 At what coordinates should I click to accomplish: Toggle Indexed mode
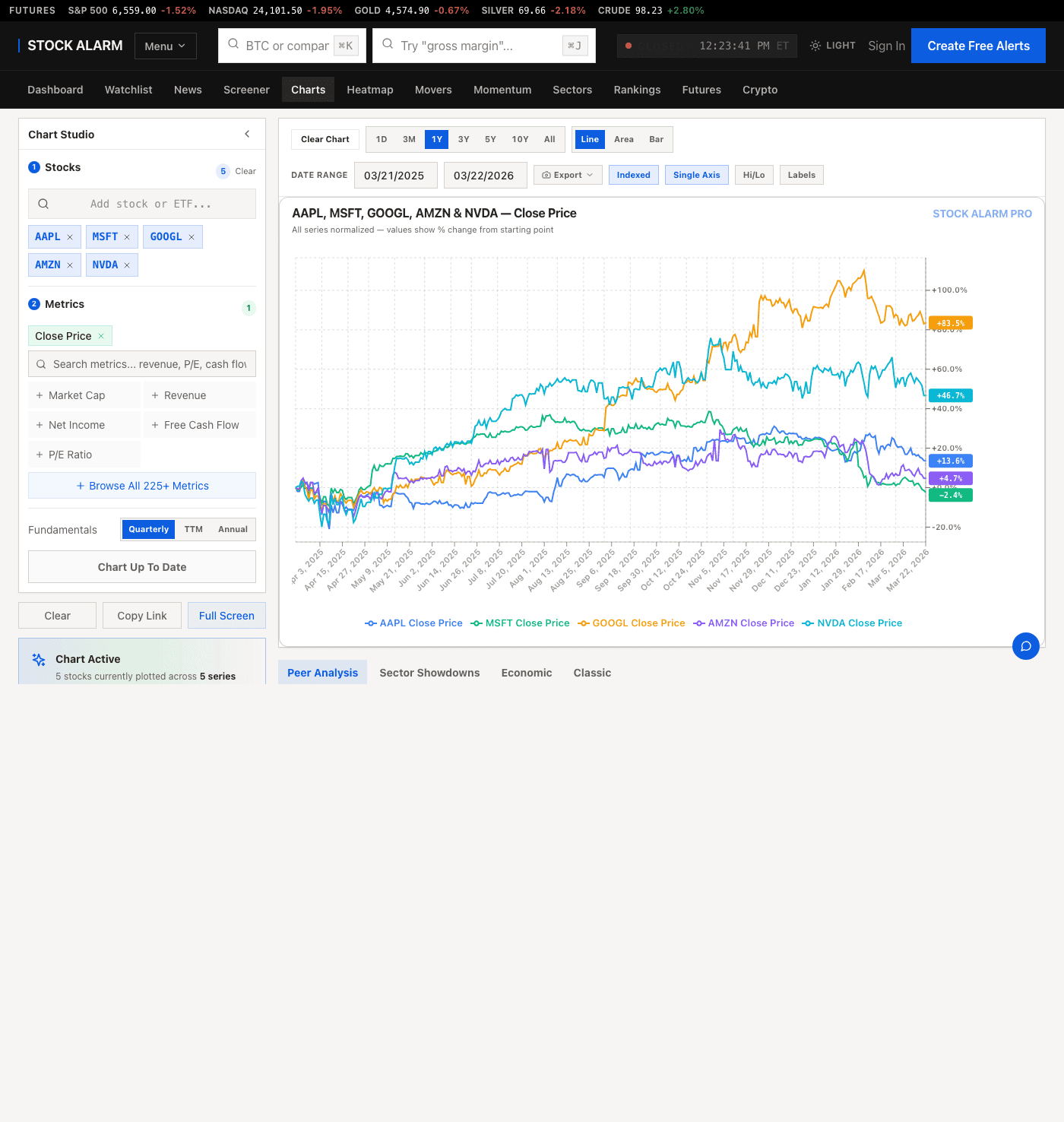click(633, 175)
